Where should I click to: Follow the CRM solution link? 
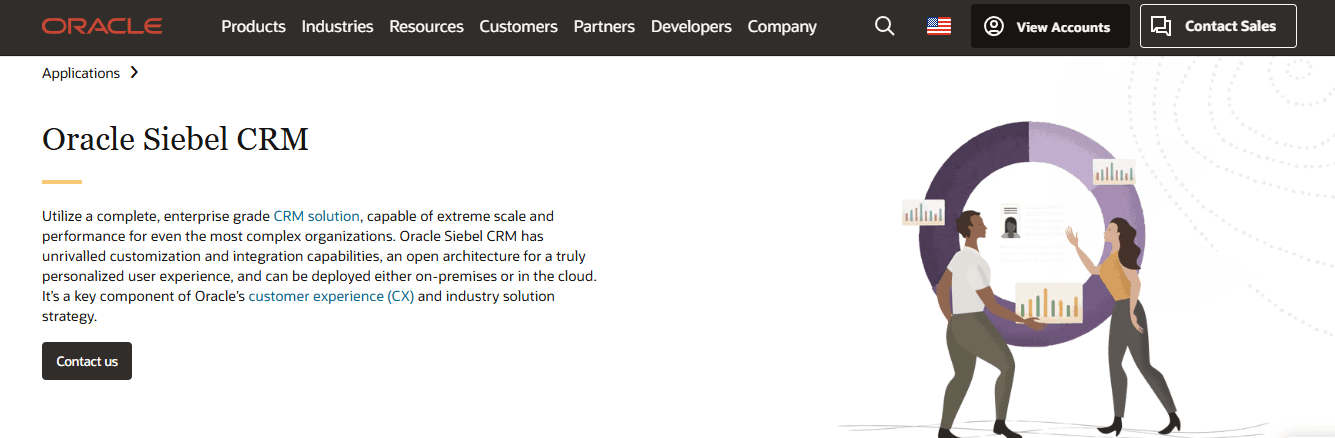coord(316,216)
